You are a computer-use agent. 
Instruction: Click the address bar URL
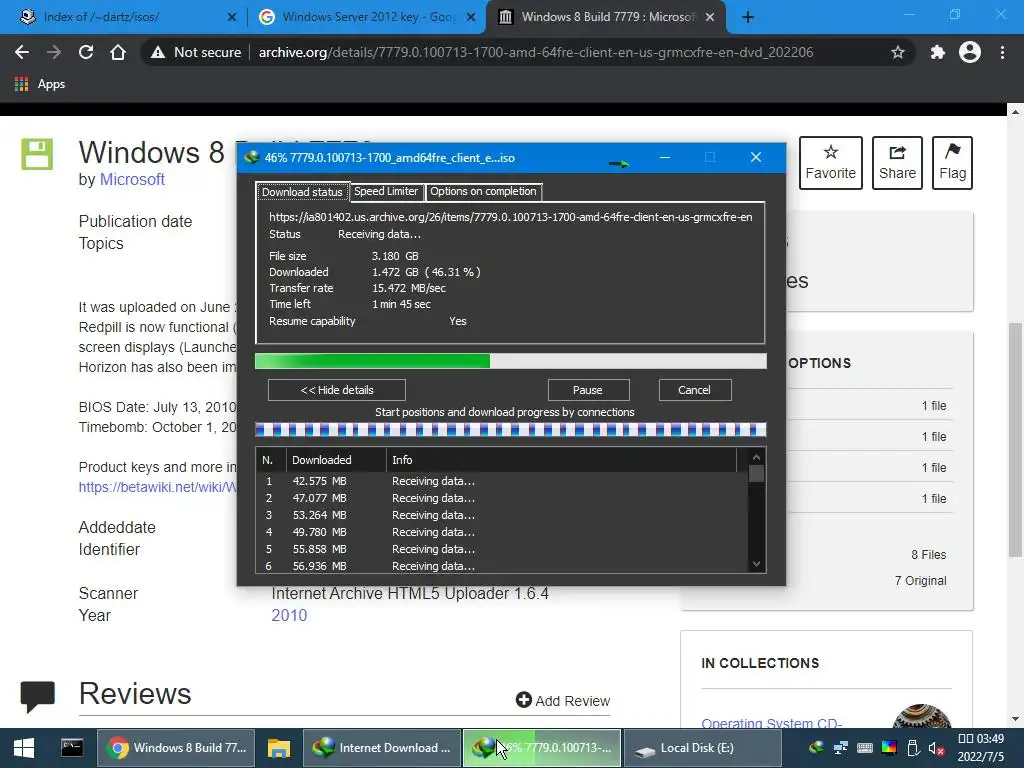[x=536, y=52]
